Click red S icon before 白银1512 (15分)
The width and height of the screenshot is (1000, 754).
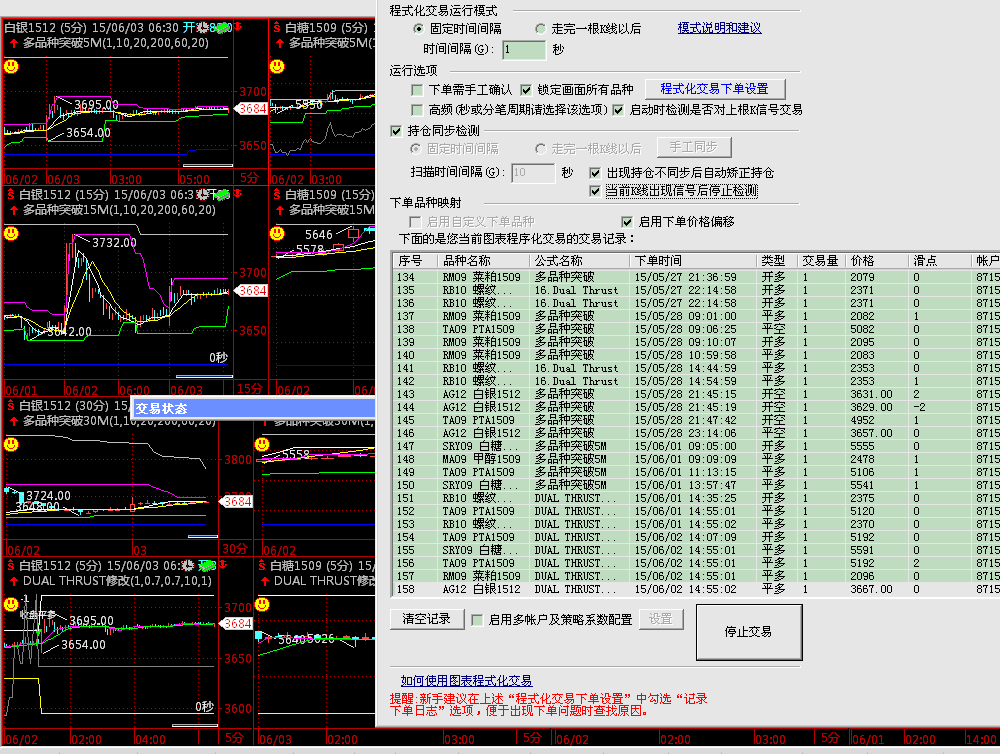pos(11,195)
